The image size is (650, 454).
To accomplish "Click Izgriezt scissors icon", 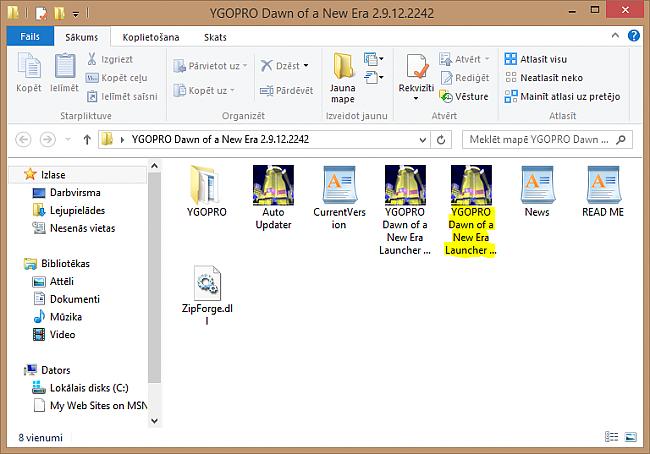I will tap(92, 59).
